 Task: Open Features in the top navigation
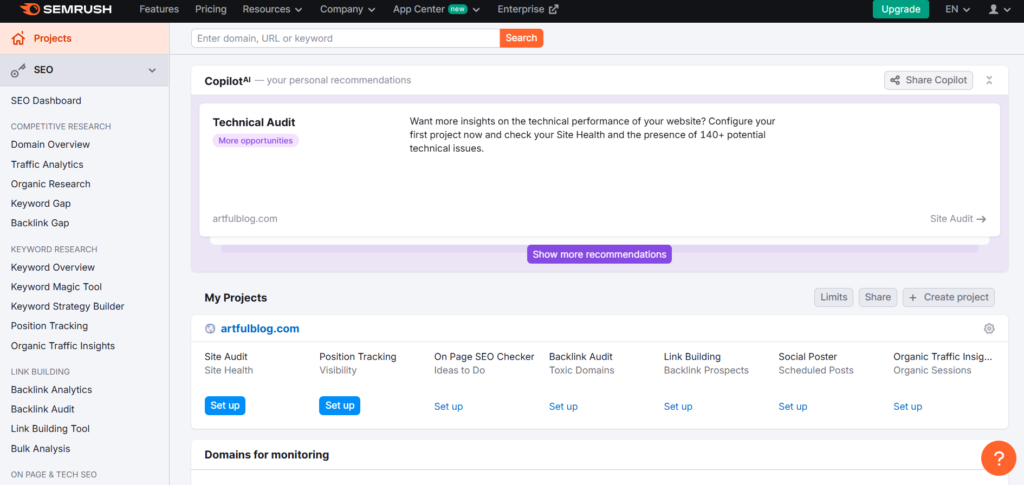click(159, 9)
